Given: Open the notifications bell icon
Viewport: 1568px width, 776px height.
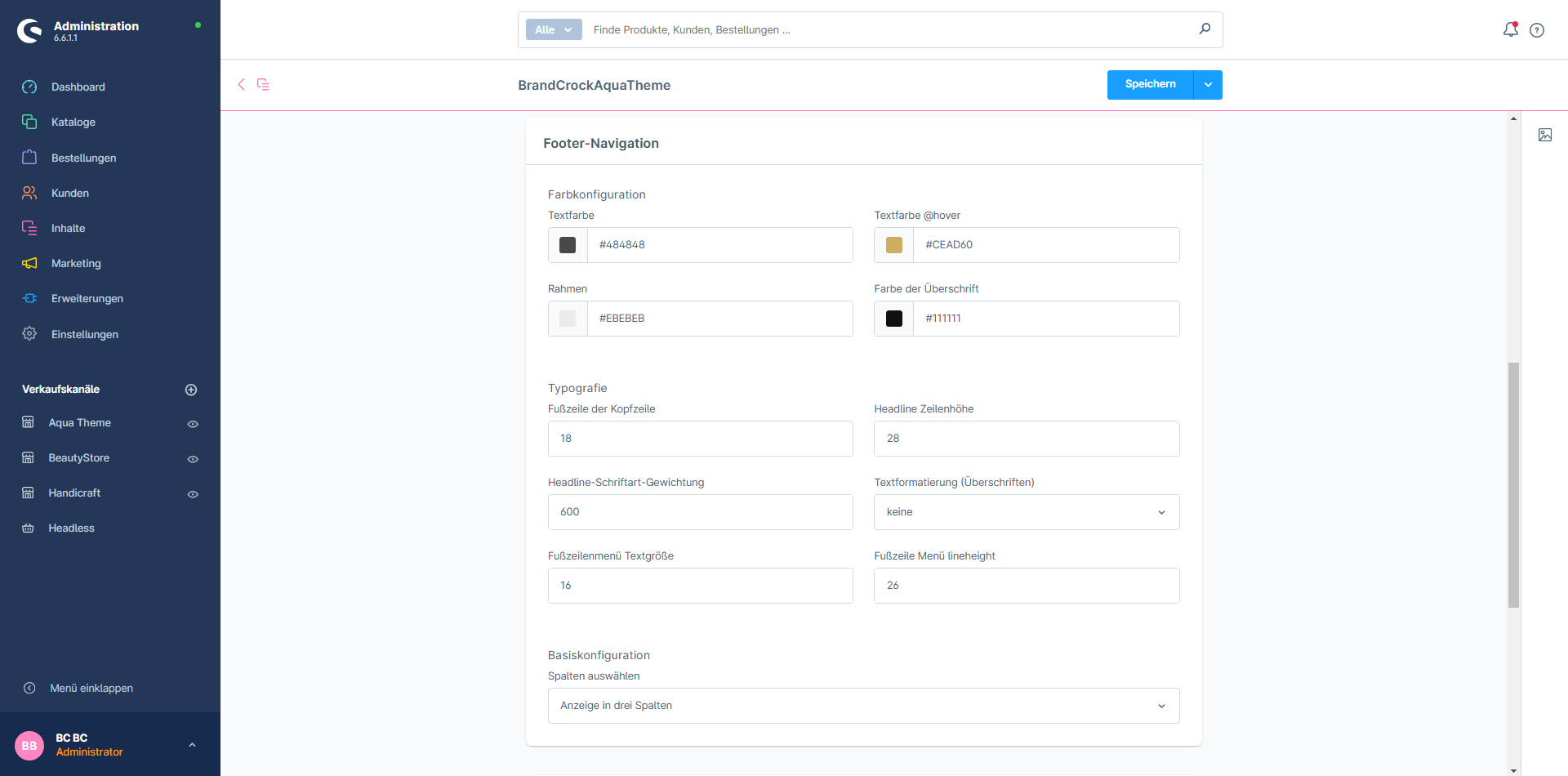Looking at the screenshot, I should 1510,29.
